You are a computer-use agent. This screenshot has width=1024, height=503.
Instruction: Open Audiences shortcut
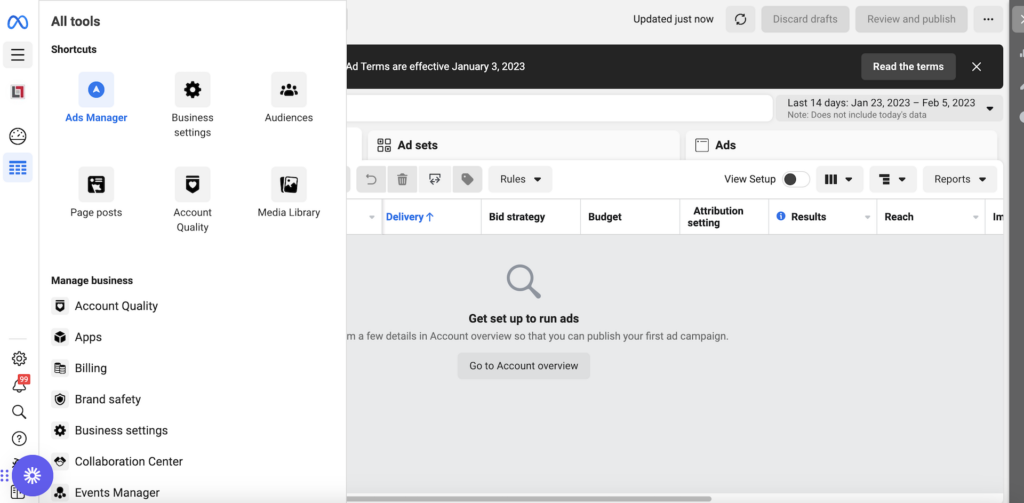[289, 98]
